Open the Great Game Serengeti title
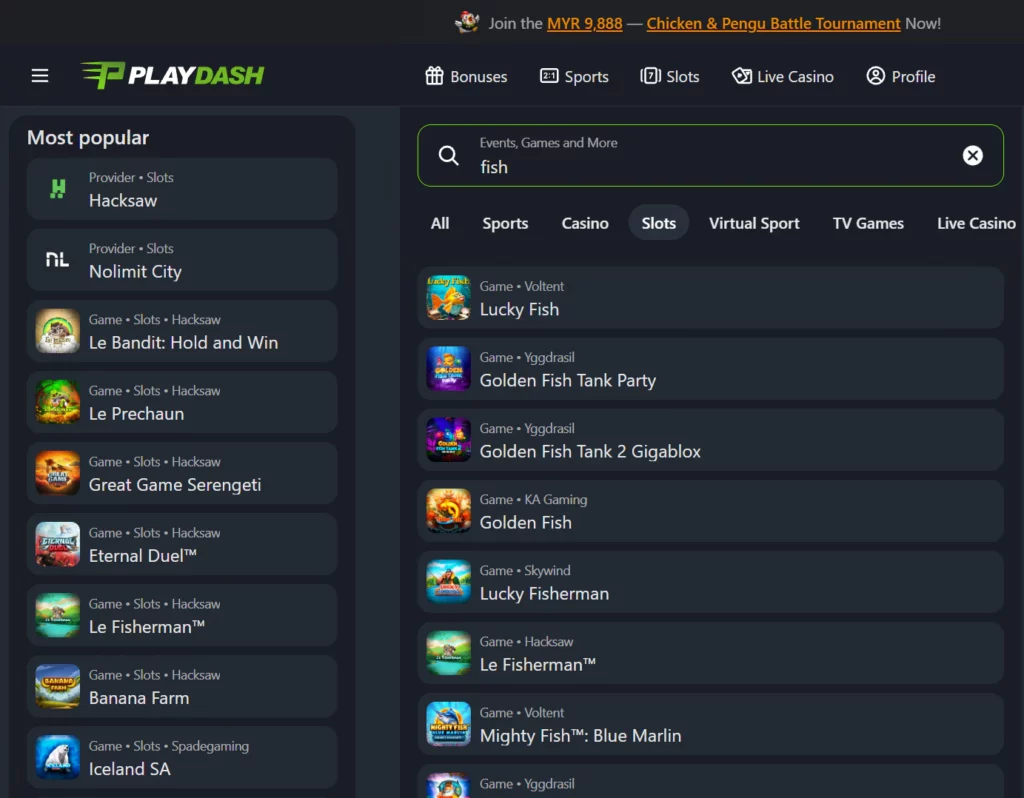1024x798 pixels. 175,485
